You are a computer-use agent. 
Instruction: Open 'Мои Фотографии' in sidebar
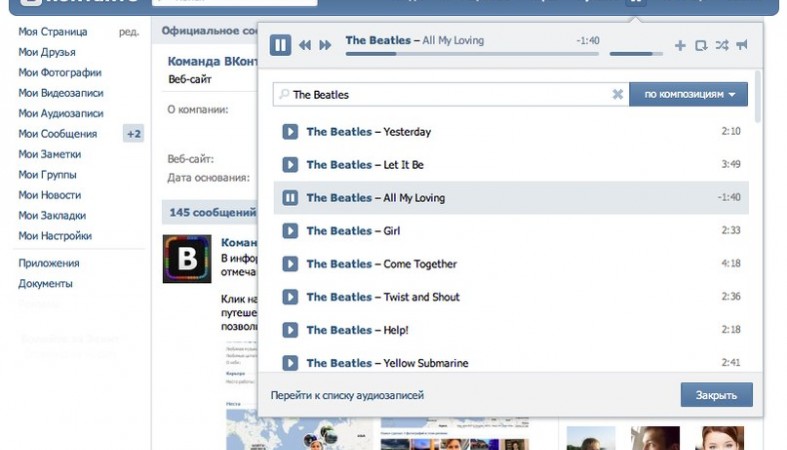60,73
